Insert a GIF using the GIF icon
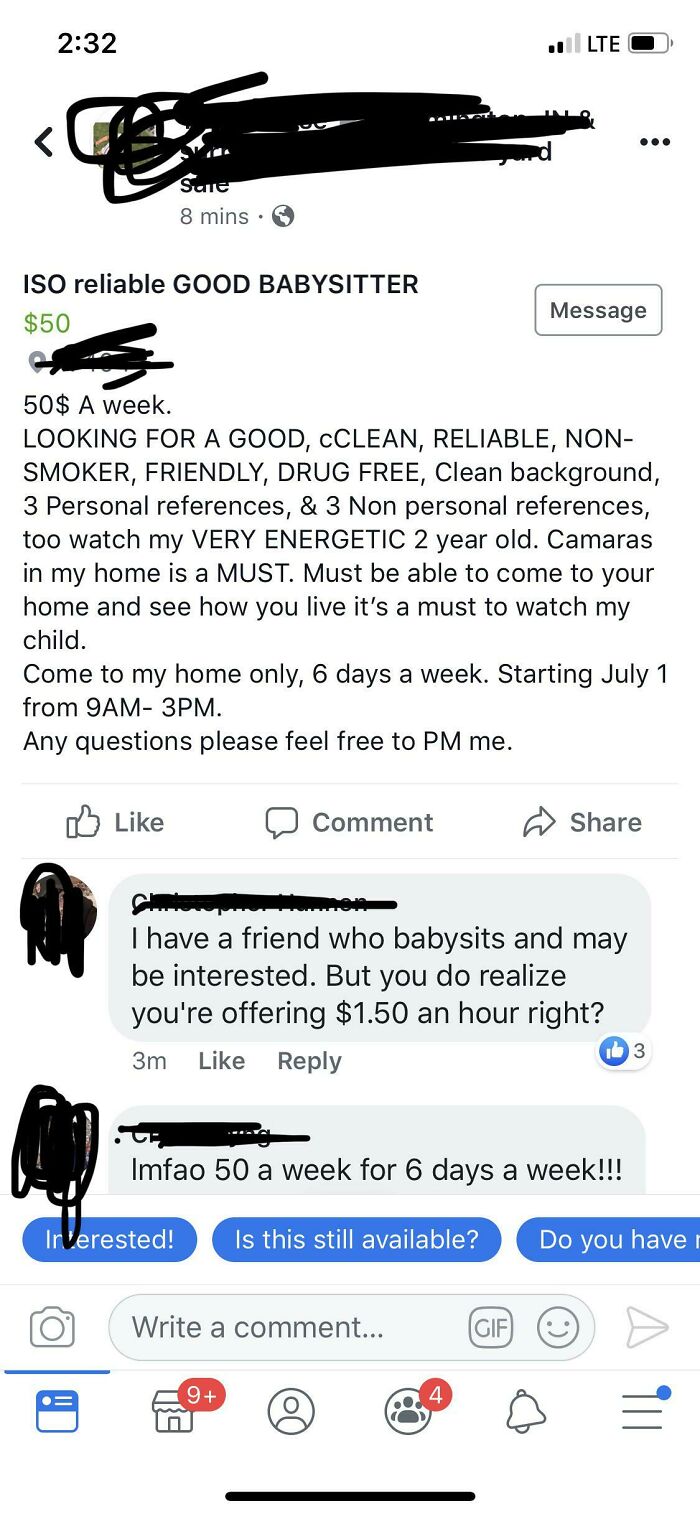Viewport: 700px width, 1516px height. tap(491, 1327)
